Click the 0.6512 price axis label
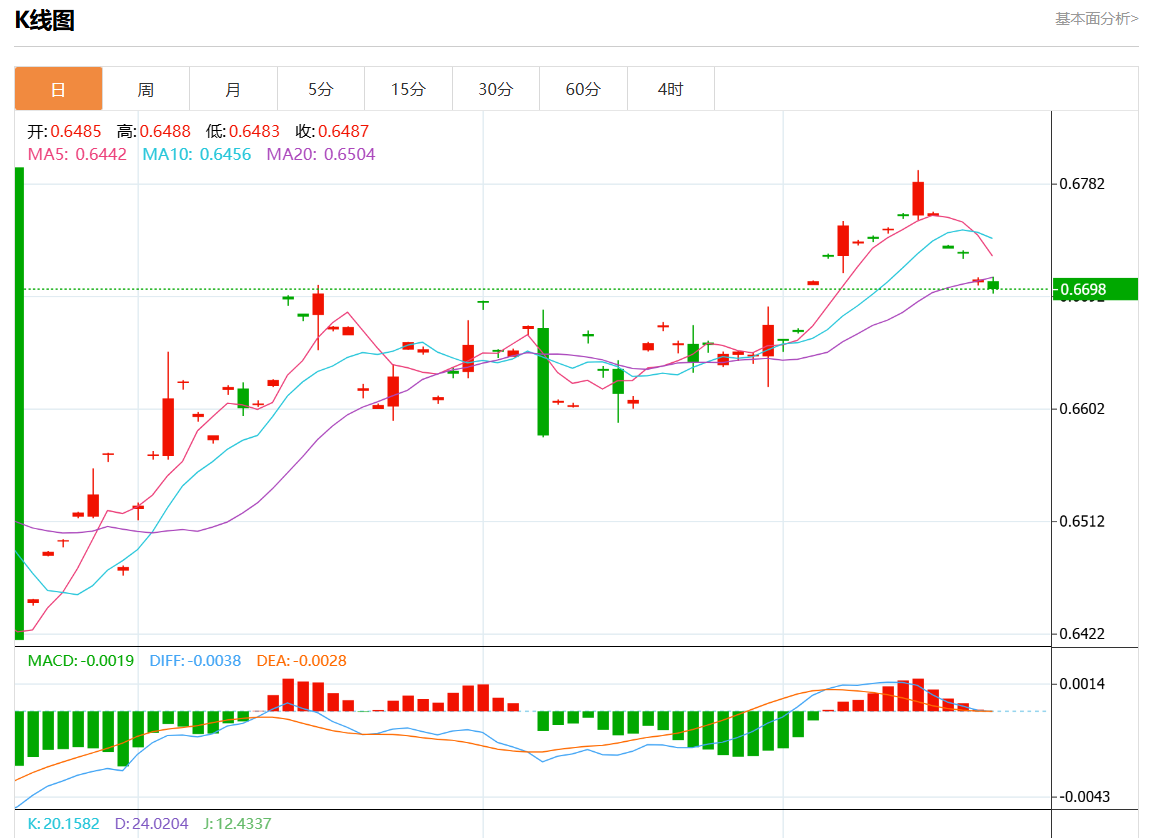 click(x=1082, y=522)
